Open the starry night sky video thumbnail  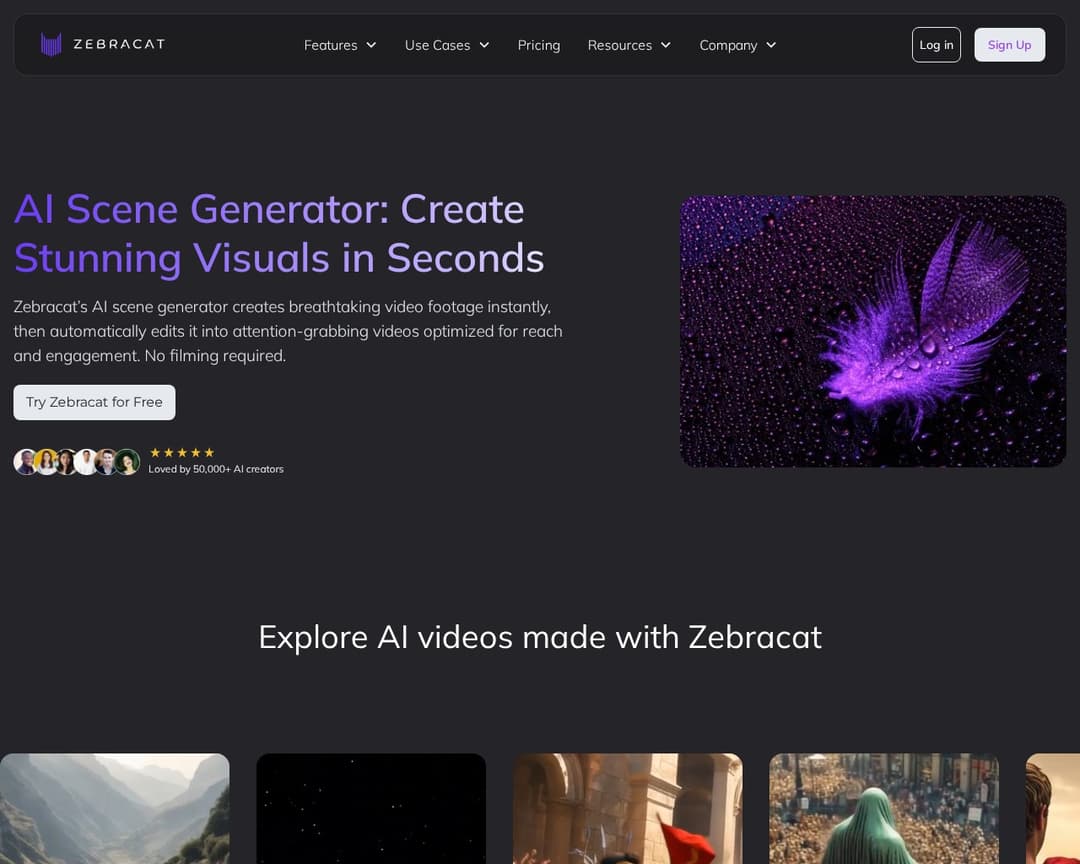coord(371,808)
